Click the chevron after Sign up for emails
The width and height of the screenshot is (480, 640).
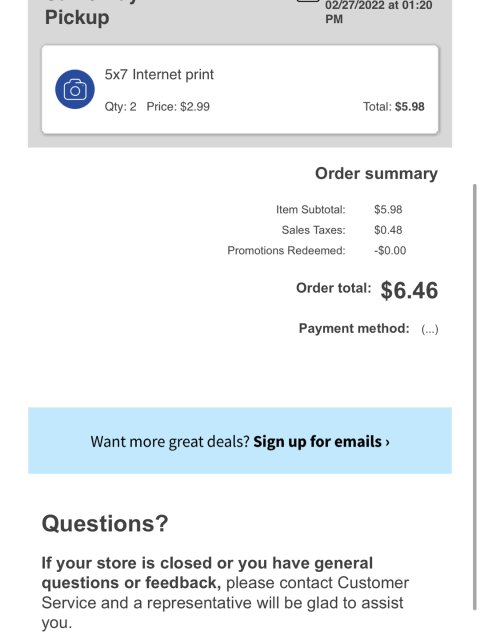(387, 442)
